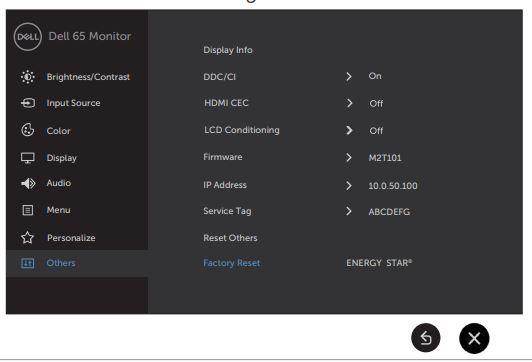Select the Audio speaker icon
532x362 pixels.
(x=28, y=183)
